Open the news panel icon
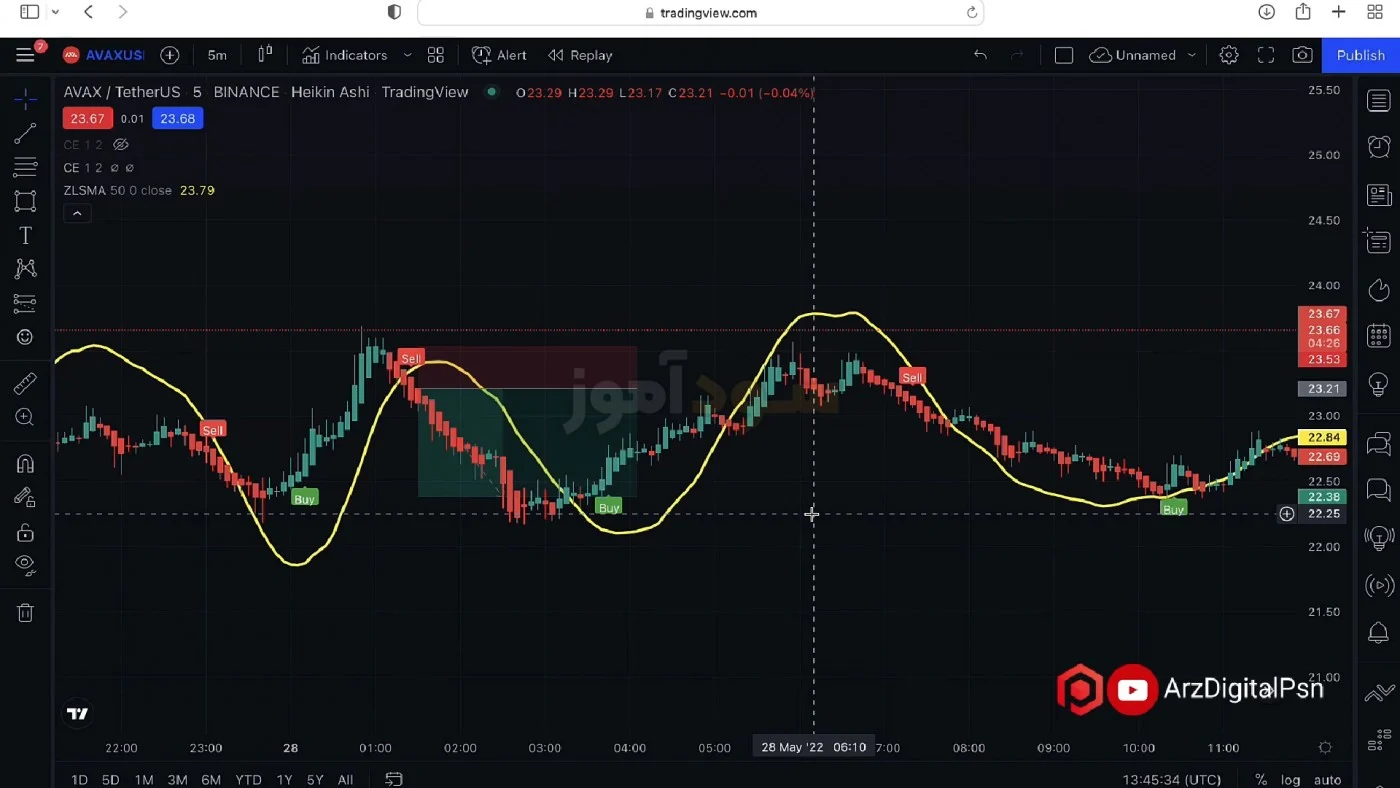 pyautogui.click(x=1379, y=194)
